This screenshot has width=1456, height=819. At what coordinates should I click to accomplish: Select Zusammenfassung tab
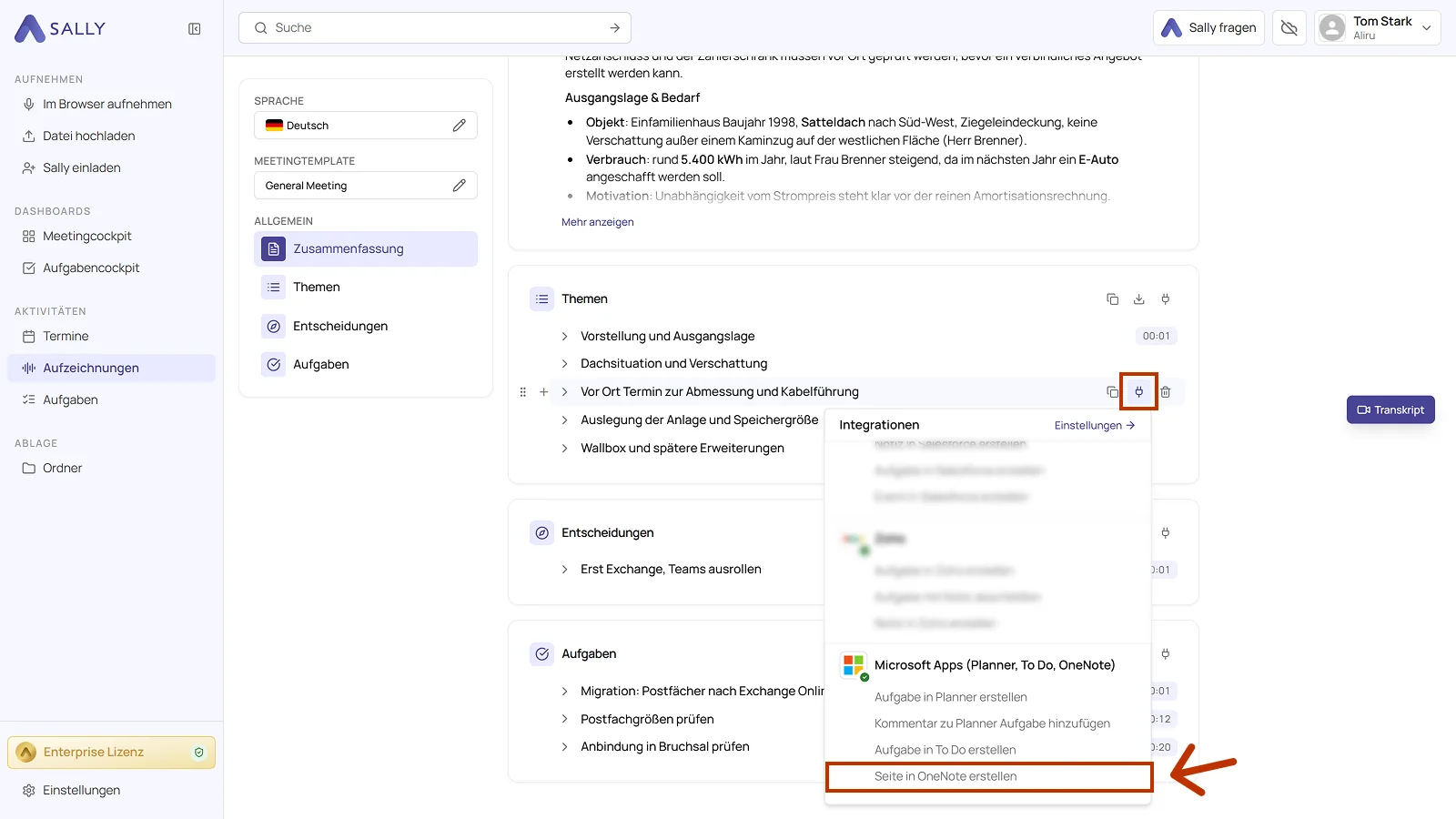[x=366, y=249]
